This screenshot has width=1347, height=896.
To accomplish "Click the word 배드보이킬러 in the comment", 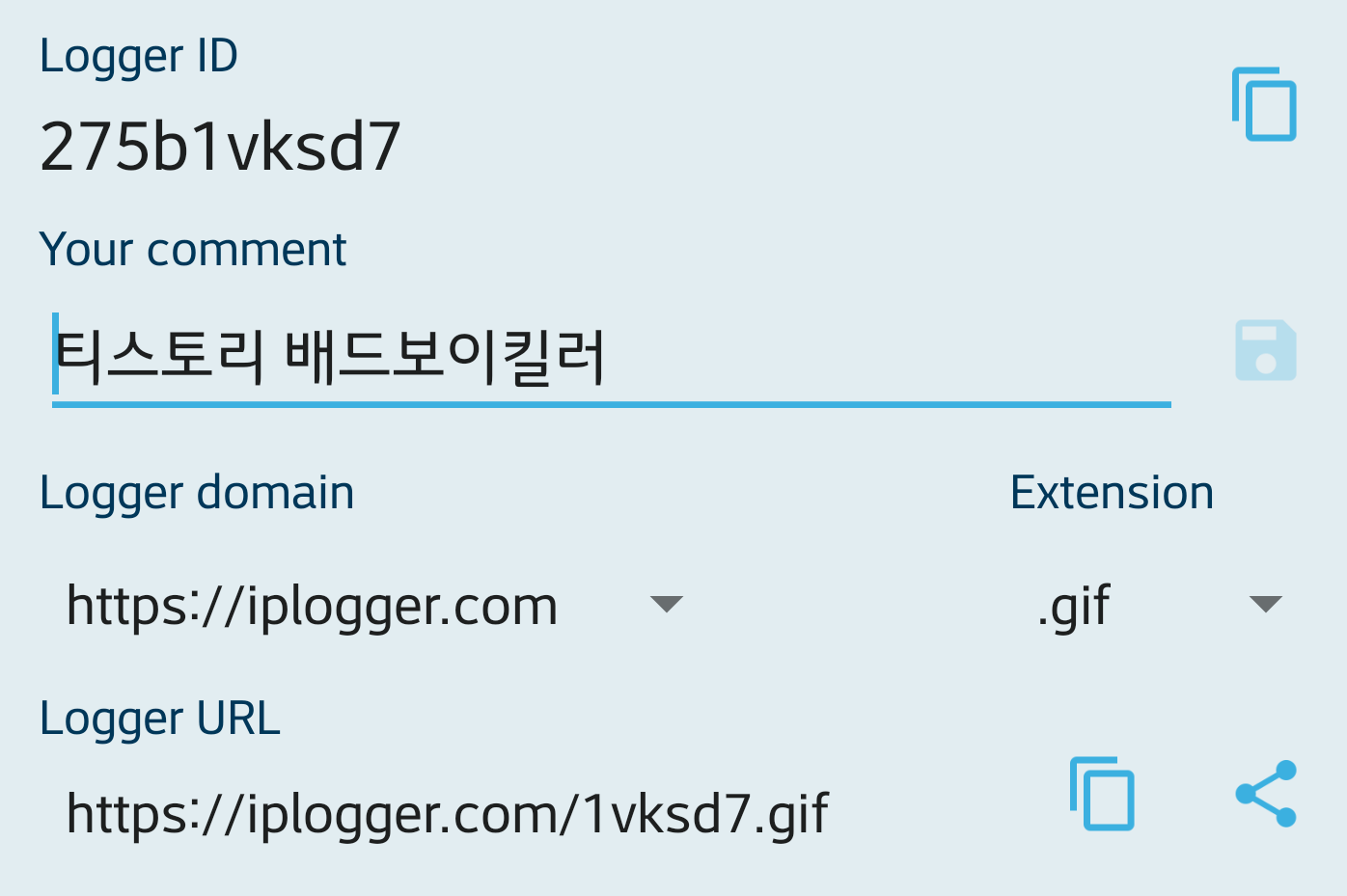I will (446, 357).
